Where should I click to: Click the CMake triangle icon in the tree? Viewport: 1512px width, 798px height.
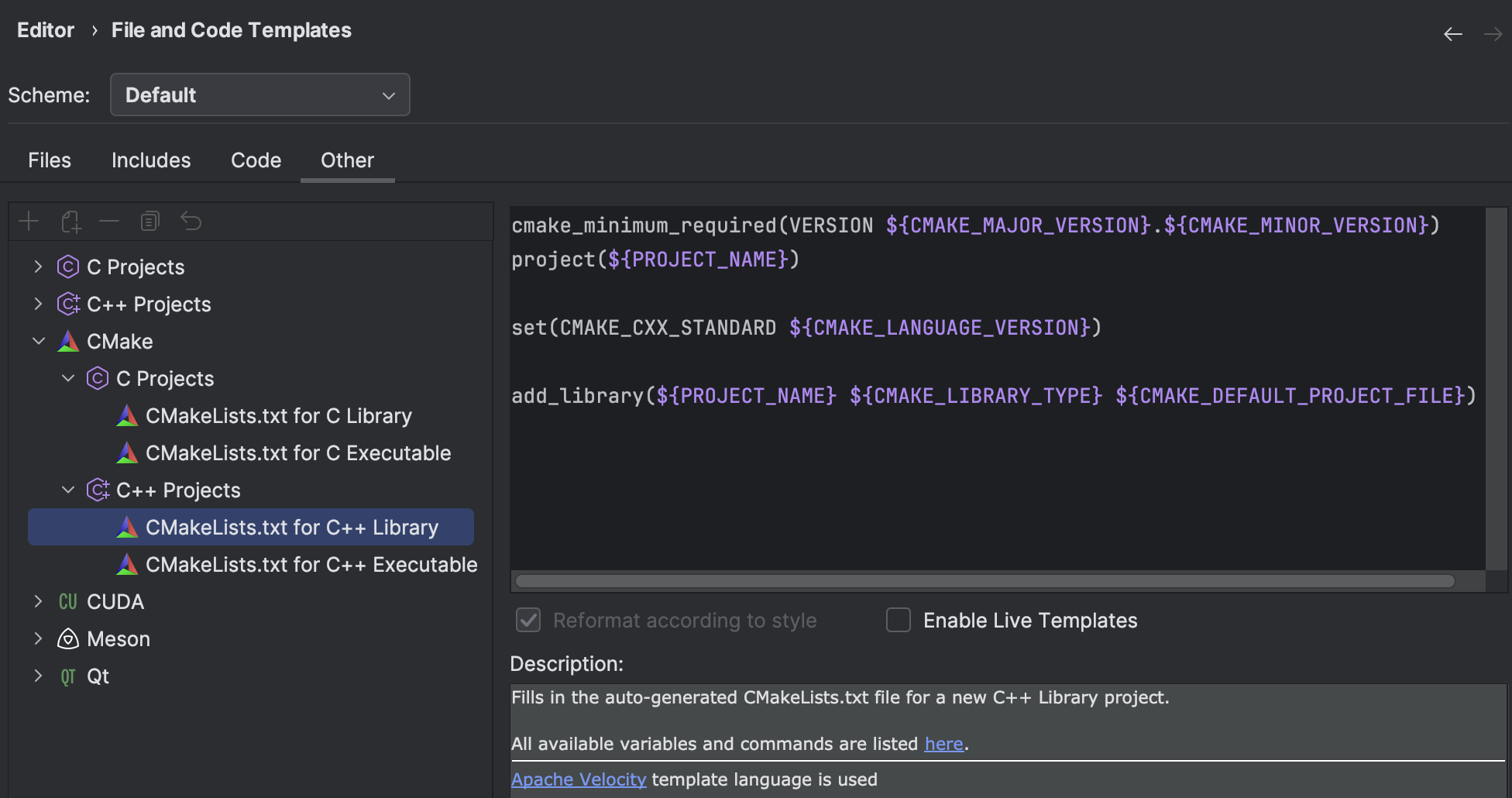(x=67, y=341)
